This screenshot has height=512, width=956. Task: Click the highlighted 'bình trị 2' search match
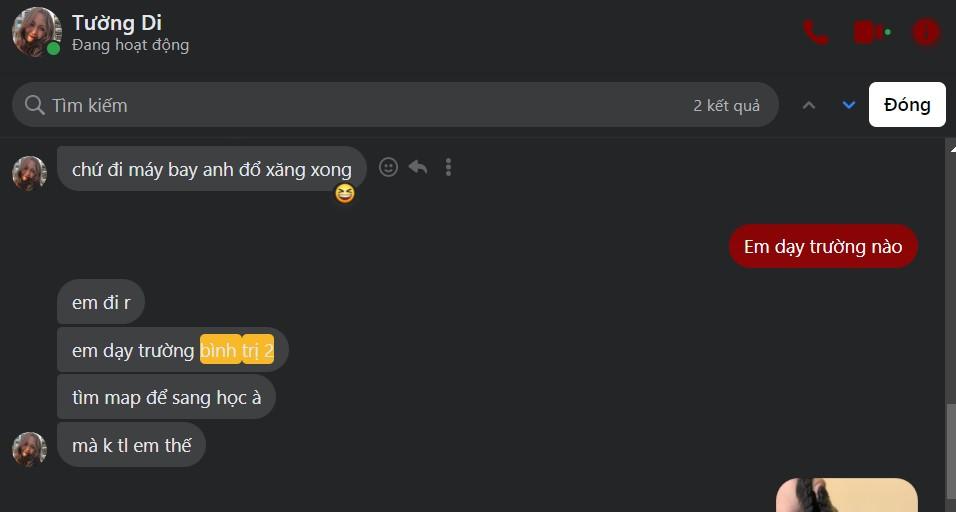point(237,351)
